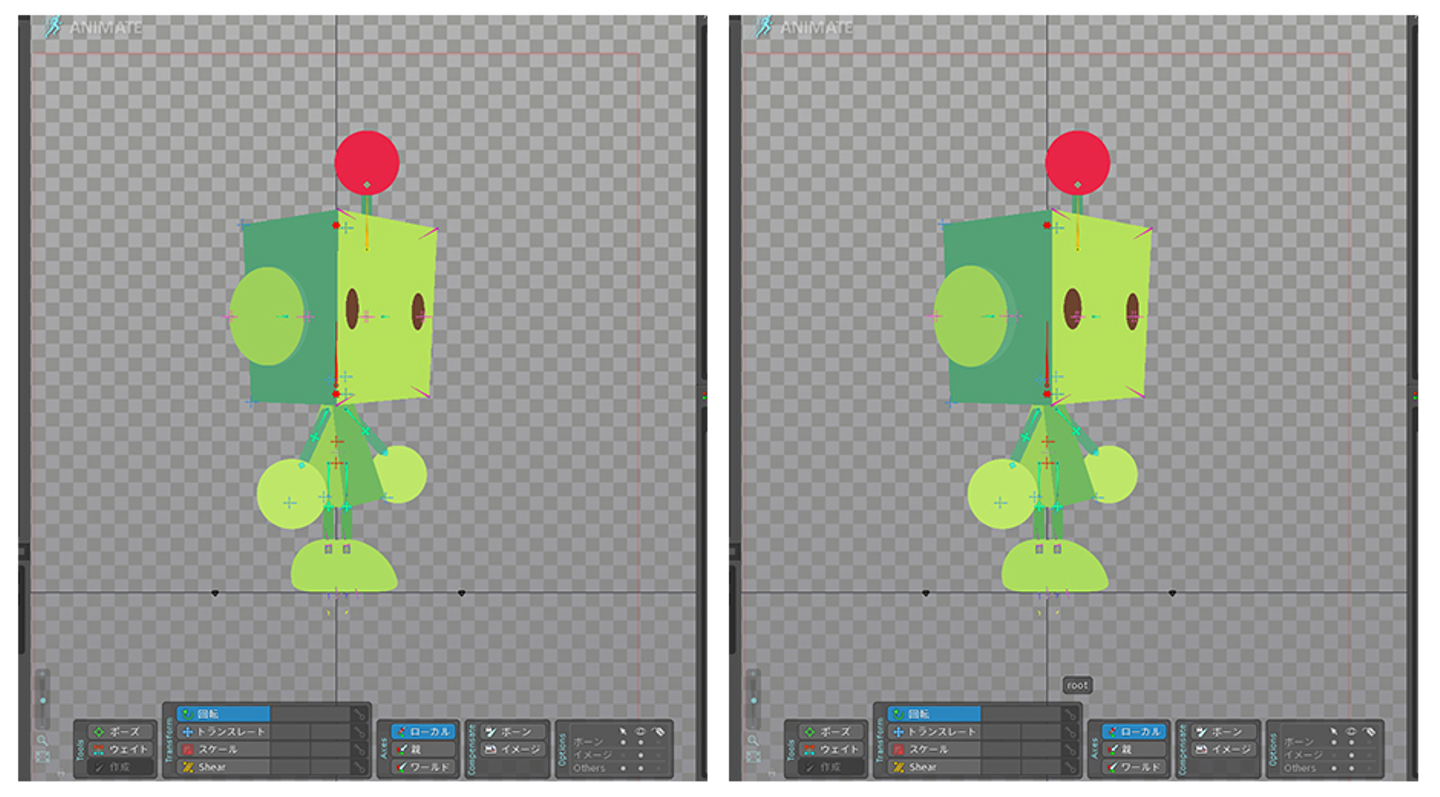This screenshot has width=1440, height=797.
Task: Set axes to 親 in the right screenshot
Action: [1134, 749]
